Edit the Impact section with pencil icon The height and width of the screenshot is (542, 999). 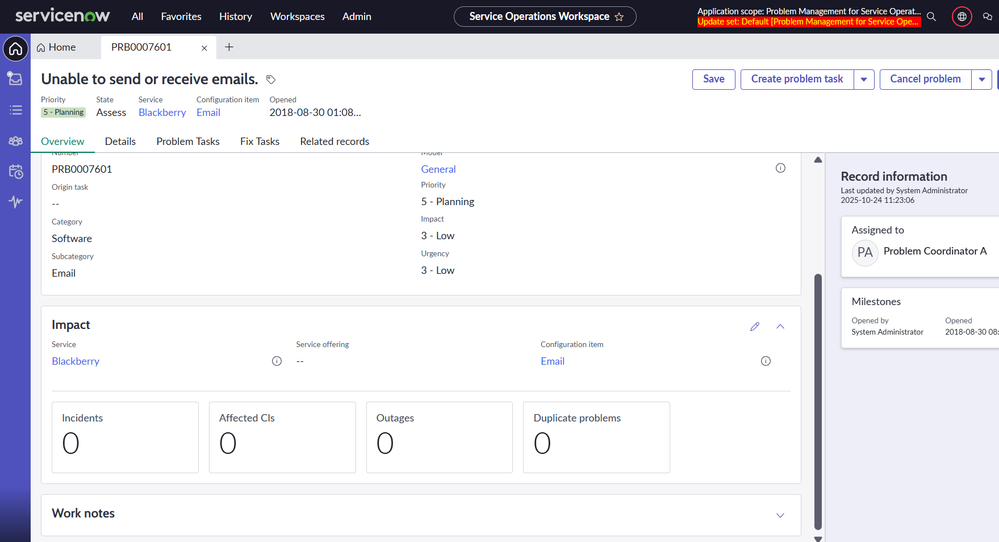click(x=755, y=326)
